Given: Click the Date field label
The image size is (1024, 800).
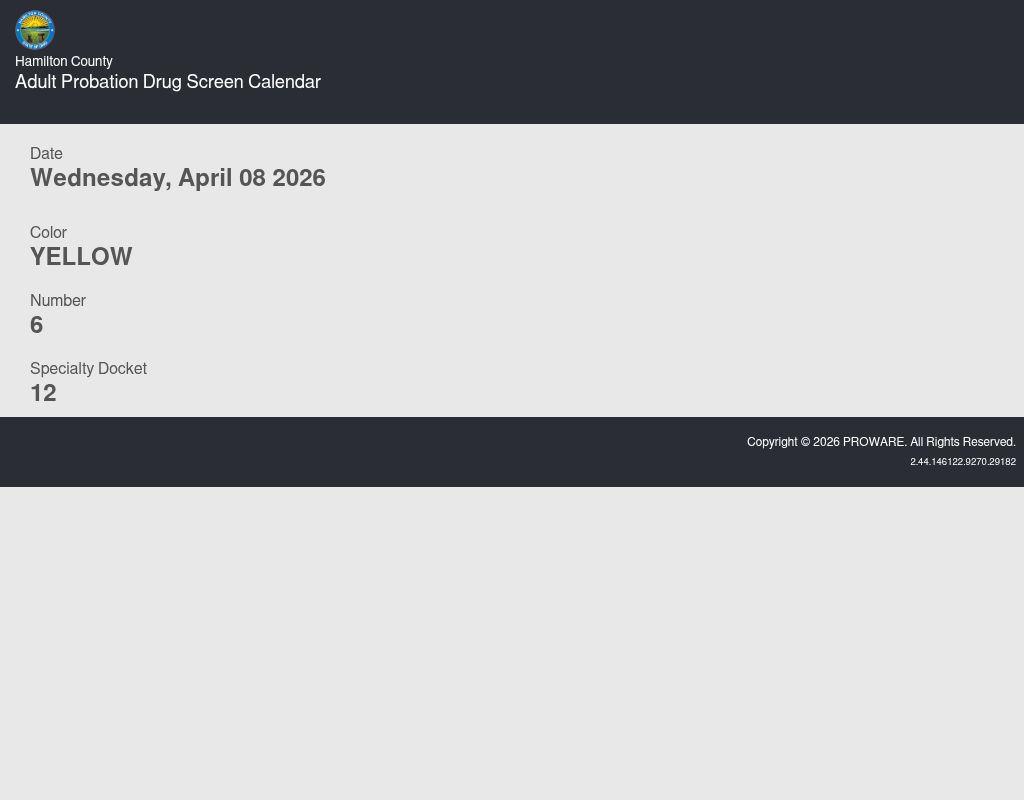Looking at the screenshot, I should click(46, 154).
